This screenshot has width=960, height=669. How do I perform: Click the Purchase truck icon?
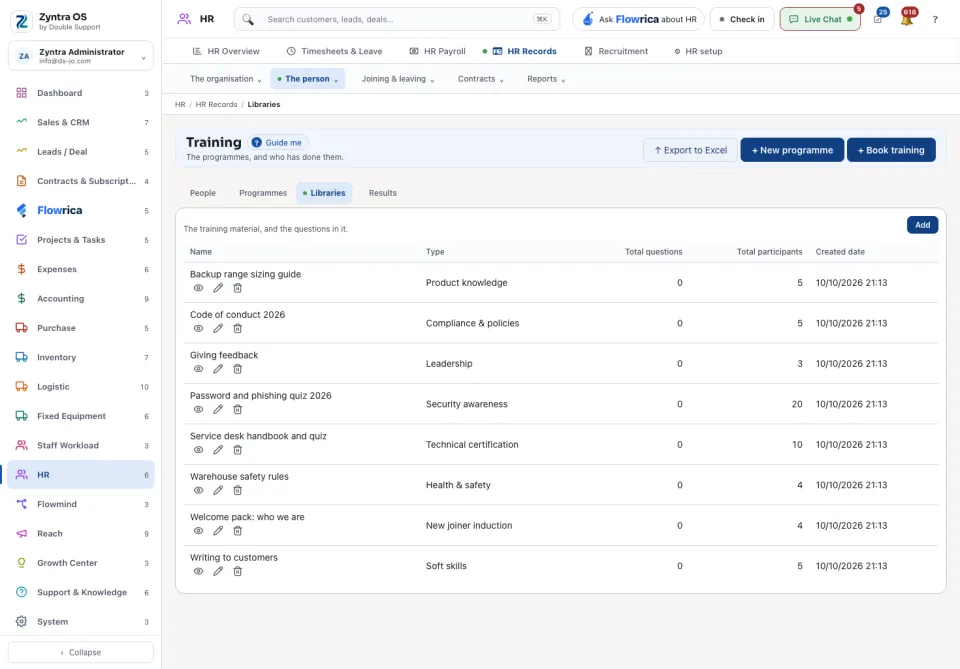21,327
